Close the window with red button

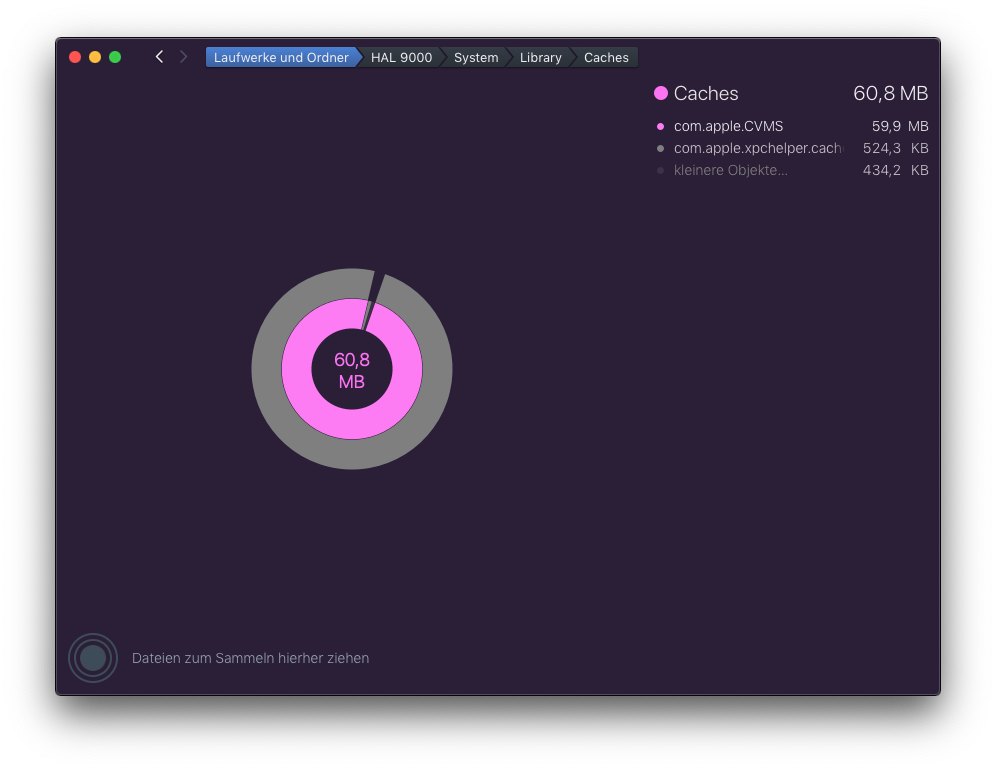[75, 57]
